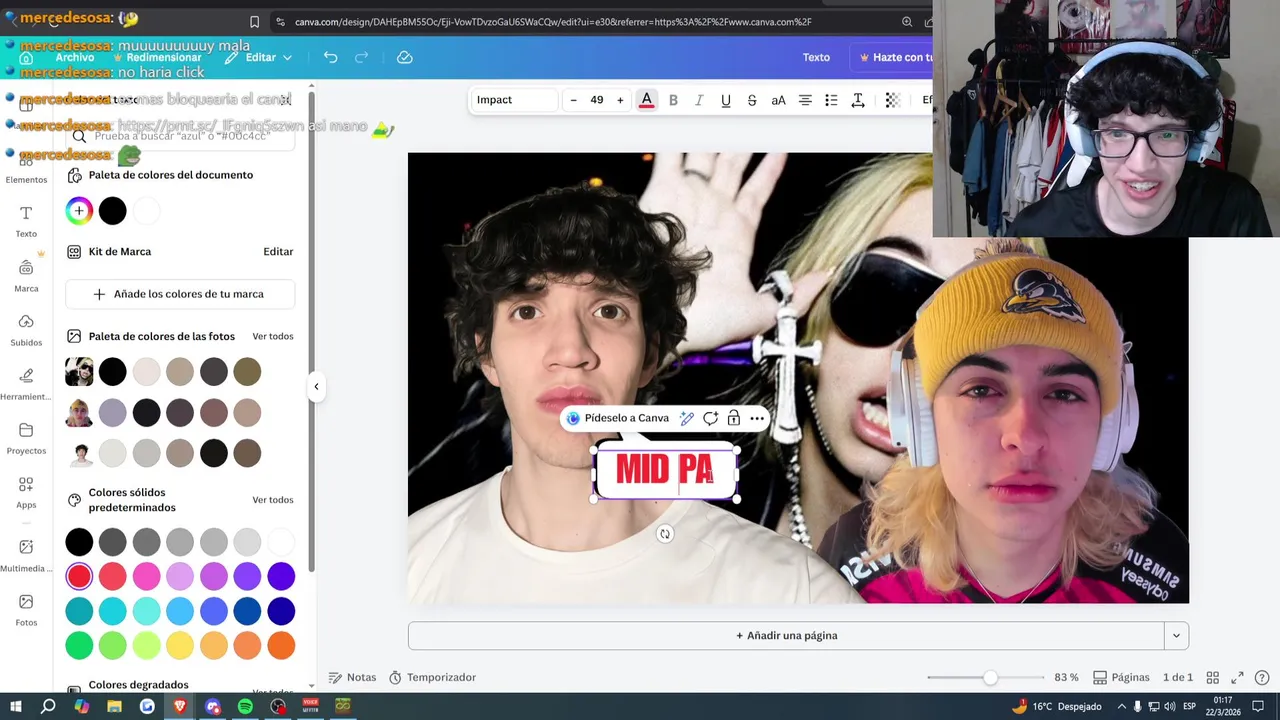The width and height of the screenshot is (1280, 720).
Task: Open the text color picker in toolbar
Action: click(647, 100)
